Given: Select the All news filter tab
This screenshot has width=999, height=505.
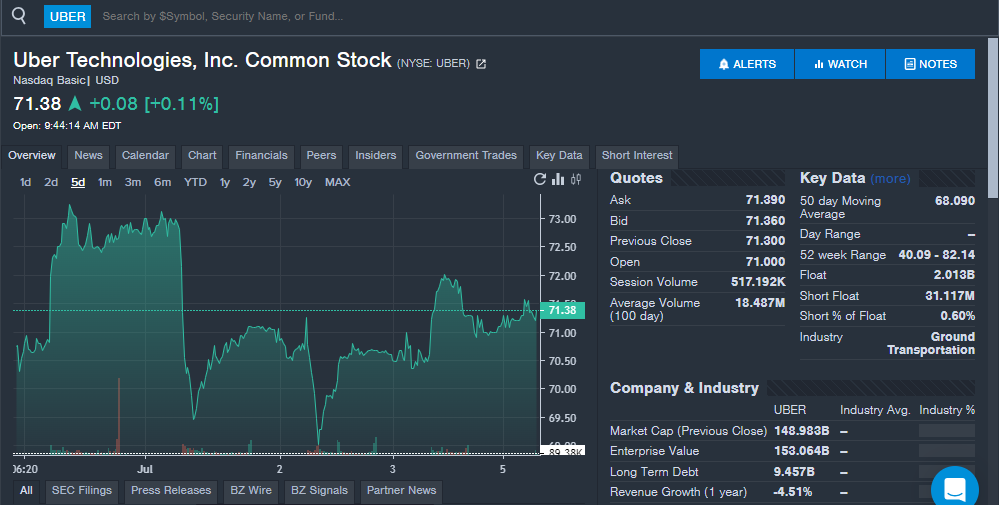Looking at the screenshot, I should click(26, 491).
